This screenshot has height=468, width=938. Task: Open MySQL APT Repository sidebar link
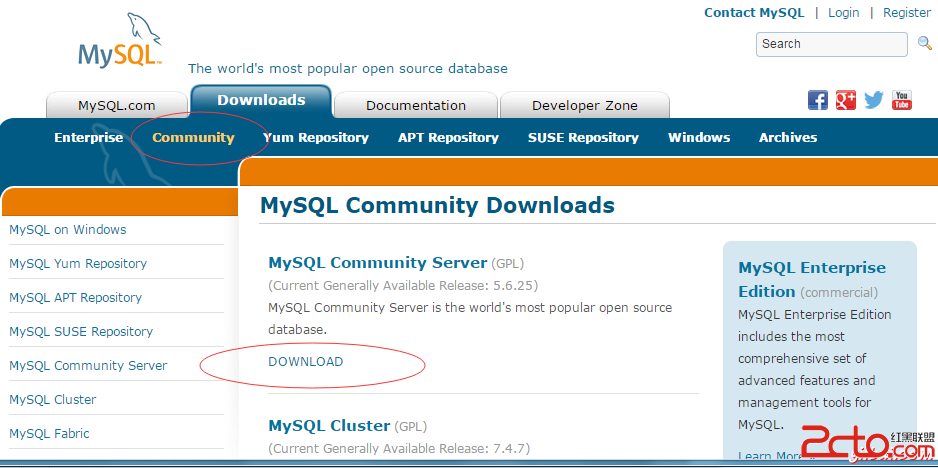tap(75, 298)
